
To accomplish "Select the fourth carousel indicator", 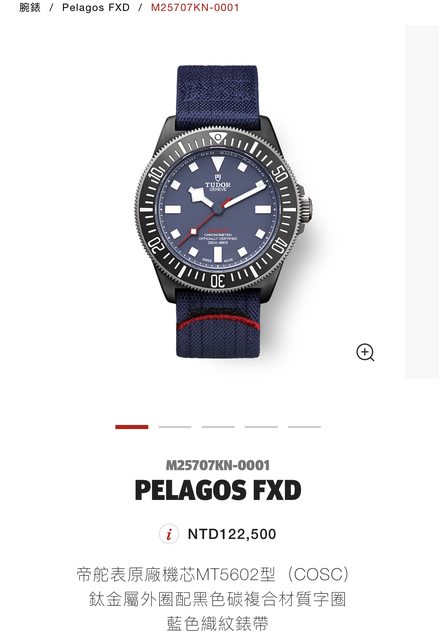I will click(262, 427).
